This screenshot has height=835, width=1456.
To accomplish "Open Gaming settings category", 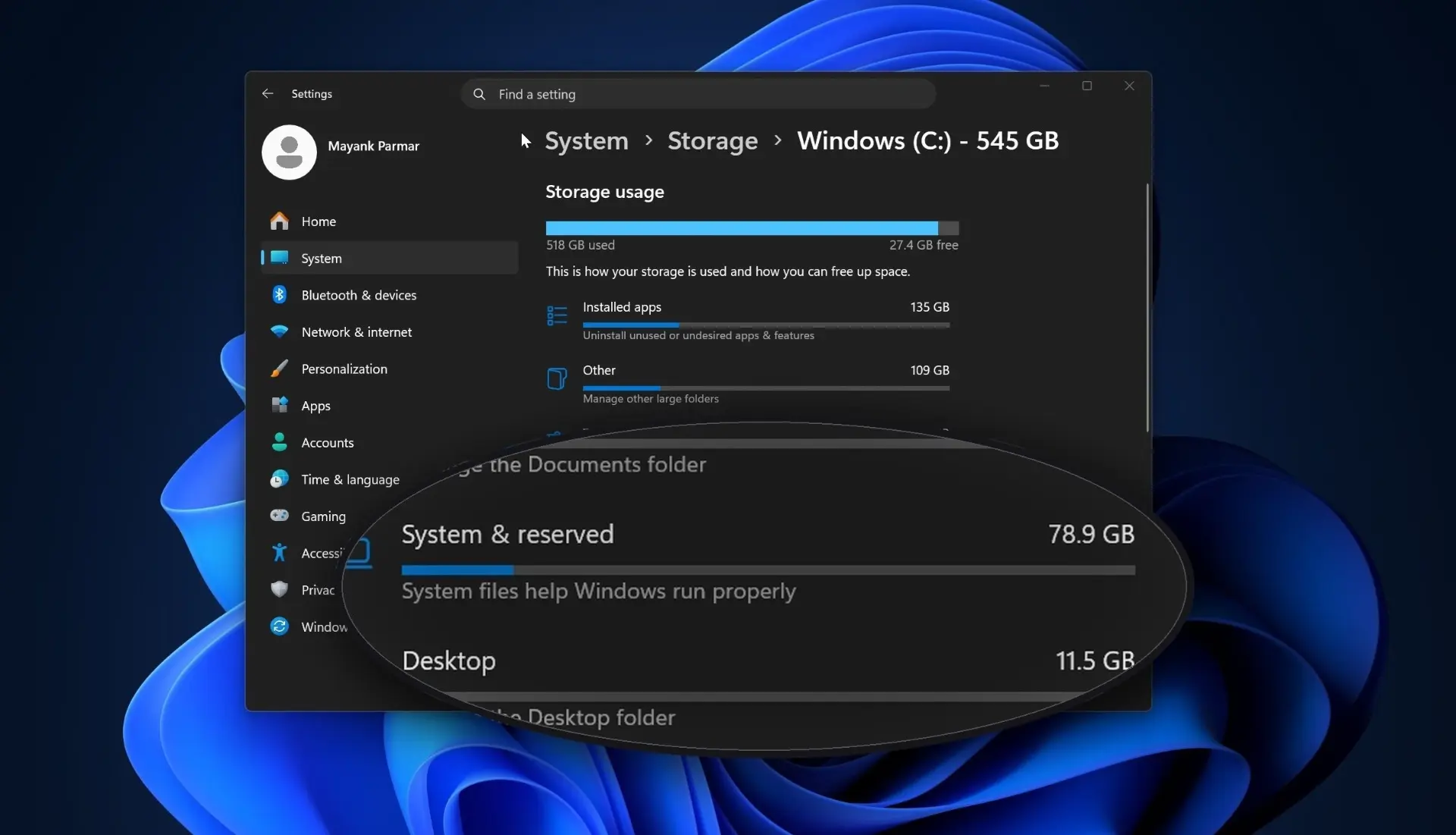I will [x=323, y=516].
